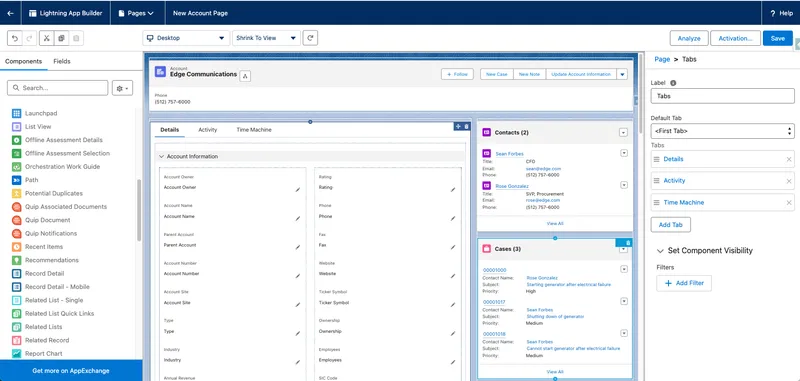Click the cut scissors icon
Viewport: 800px width, 381px height.
[46, 38]
